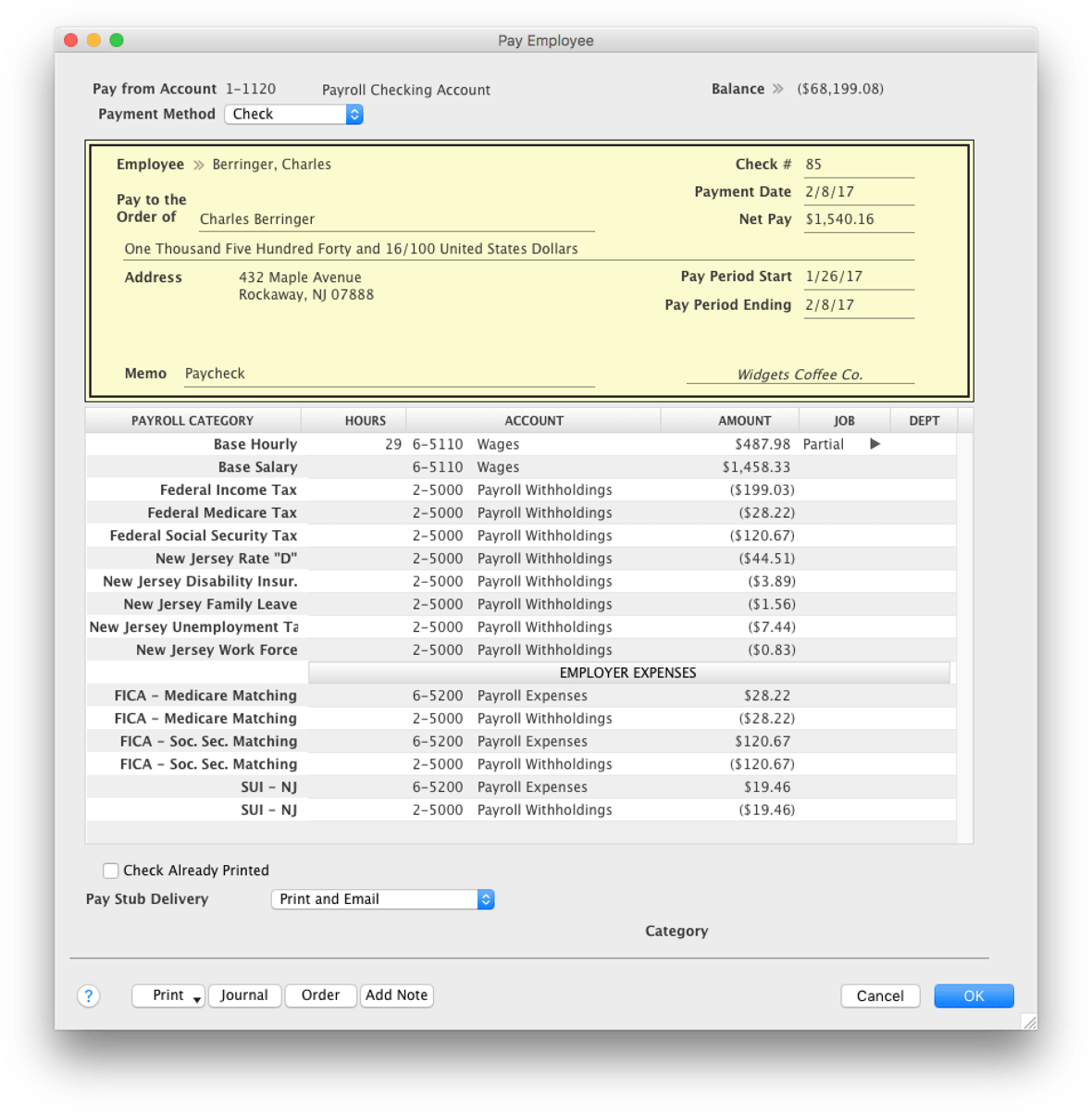Click the Order button
The width and height of the screenshot is (1092, 1112).
click(x=320, y=995)
